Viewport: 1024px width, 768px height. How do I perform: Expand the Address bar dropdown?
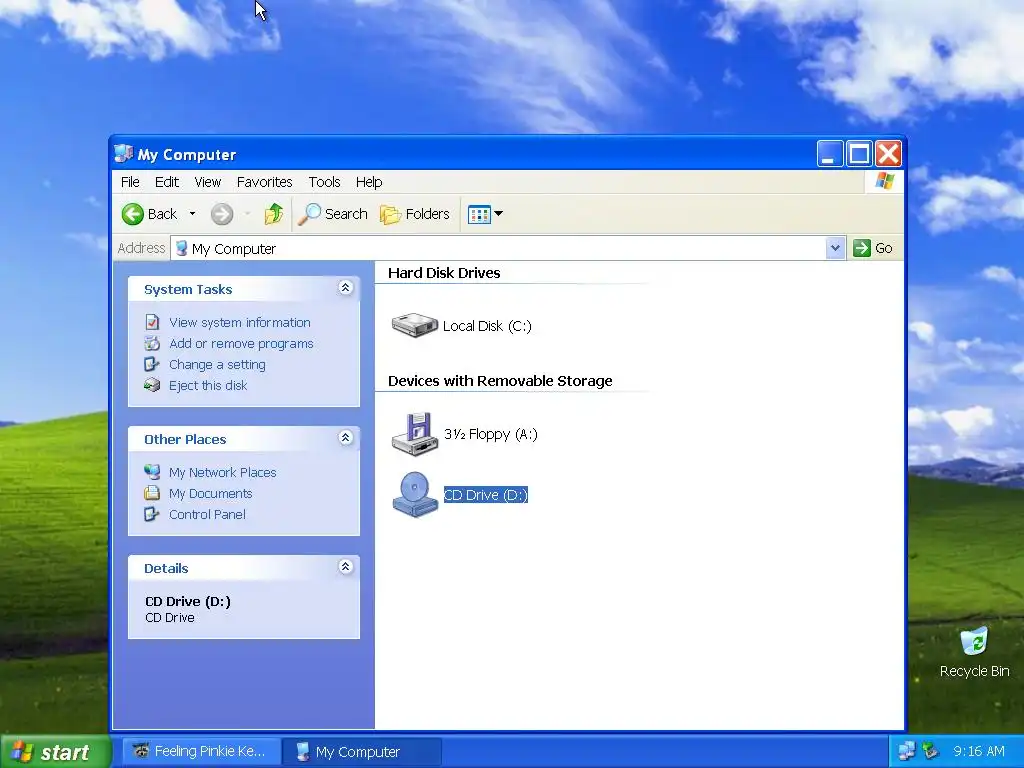tap(835, 248)
